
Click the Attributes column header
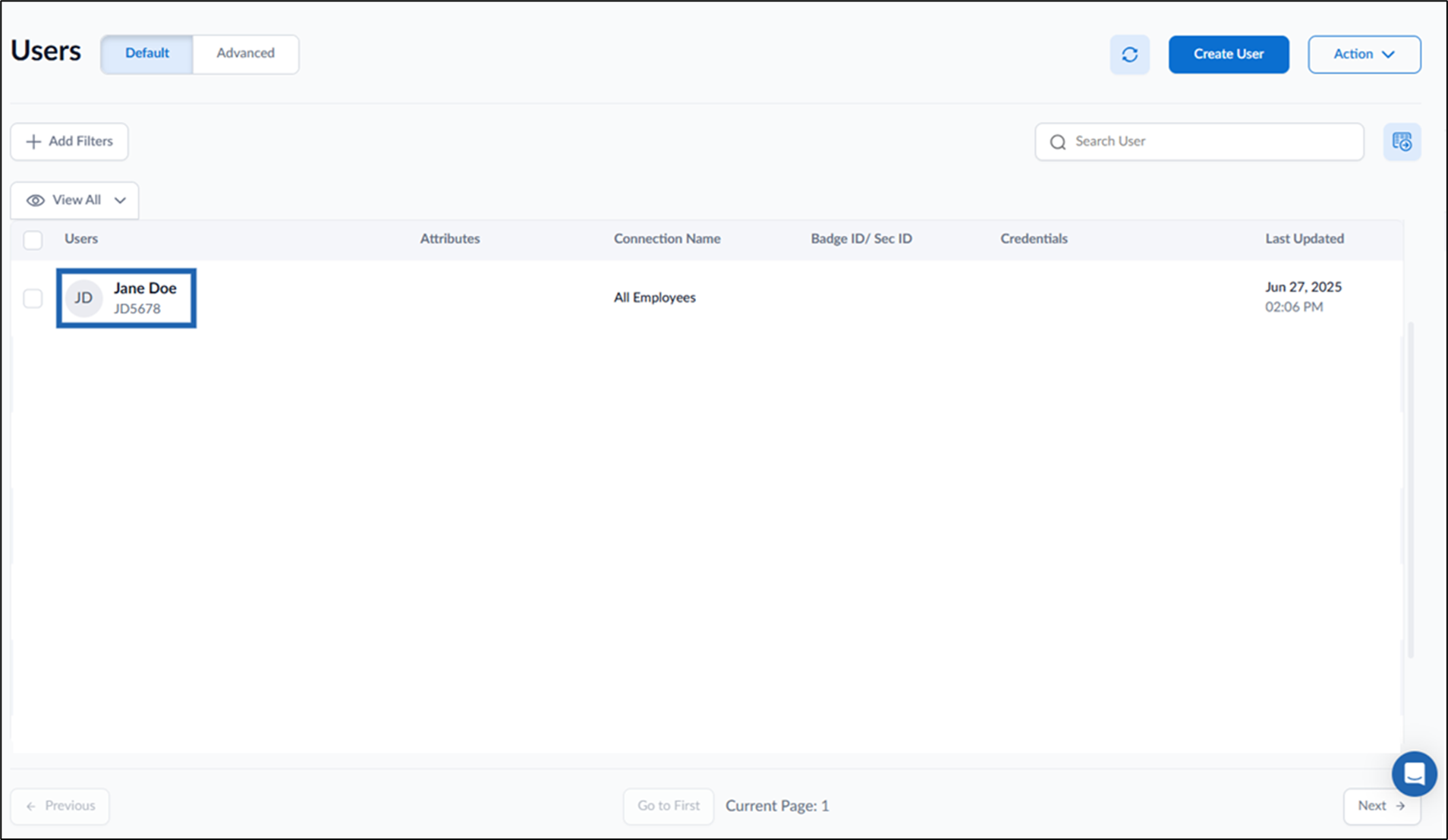pyautogui.click(x=450, y=238)
